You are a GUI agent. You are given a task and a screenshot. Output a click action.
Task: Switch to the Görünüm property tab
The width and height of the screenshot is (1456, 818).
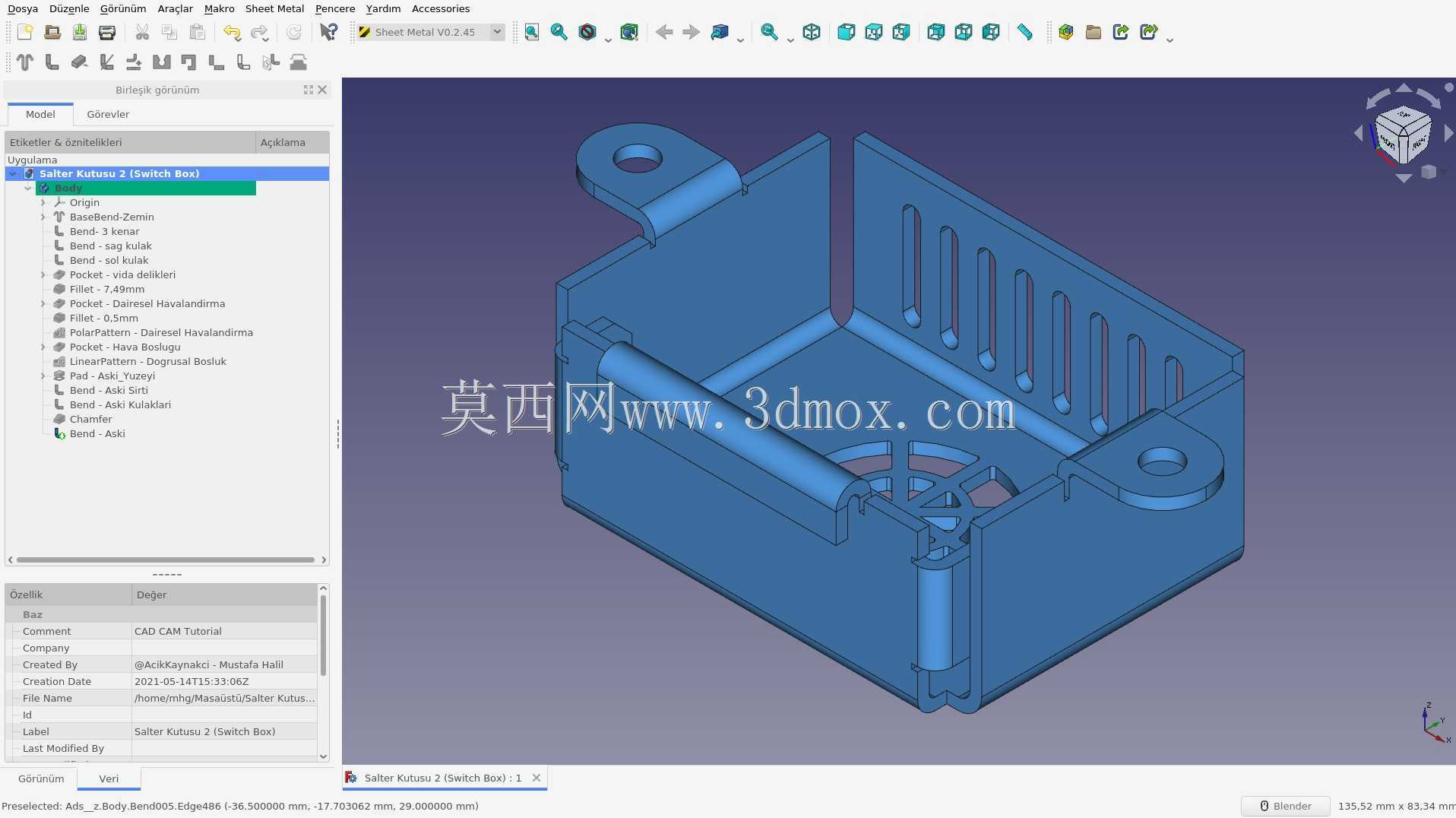pos(41,779)
